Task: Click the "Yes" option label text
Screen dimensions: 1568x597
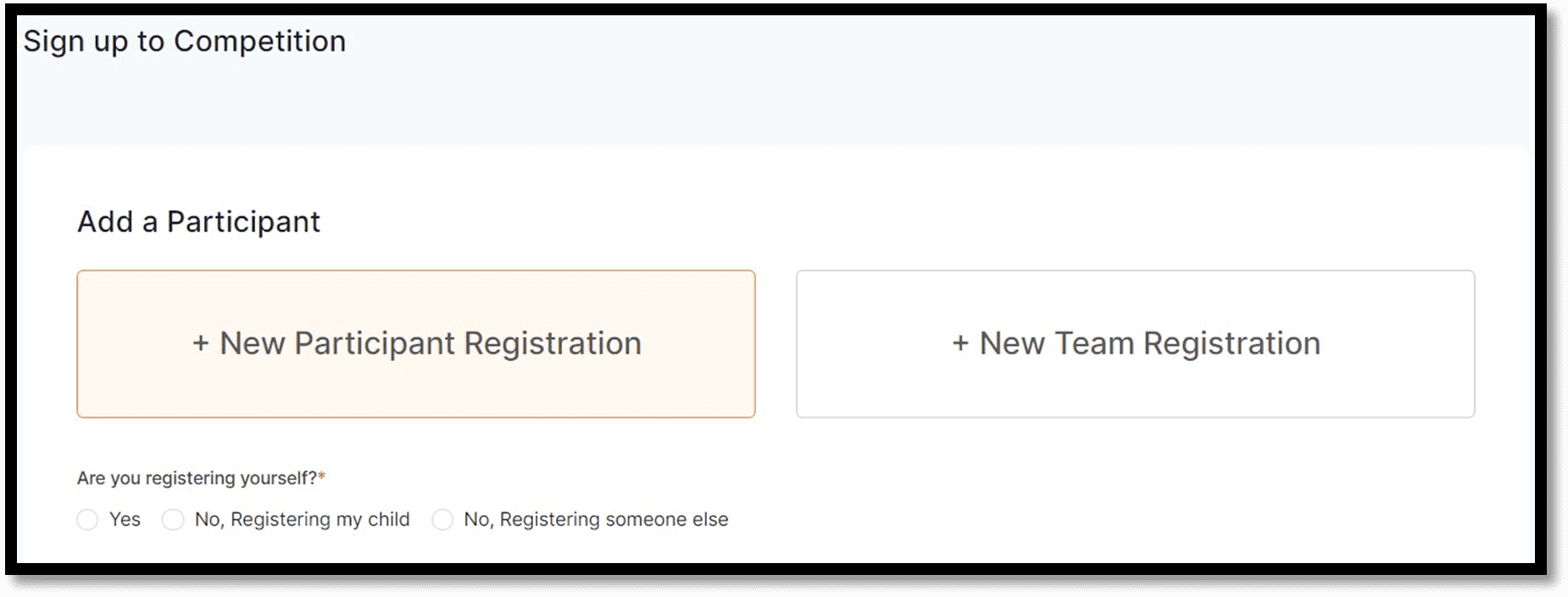Action: [125, 520]
